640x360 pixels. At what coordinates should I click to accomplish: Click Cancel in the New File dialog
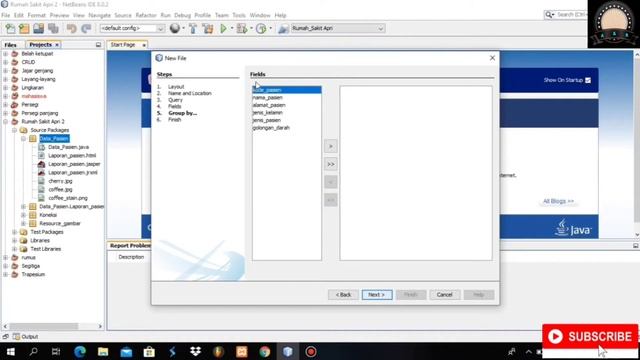444,295
